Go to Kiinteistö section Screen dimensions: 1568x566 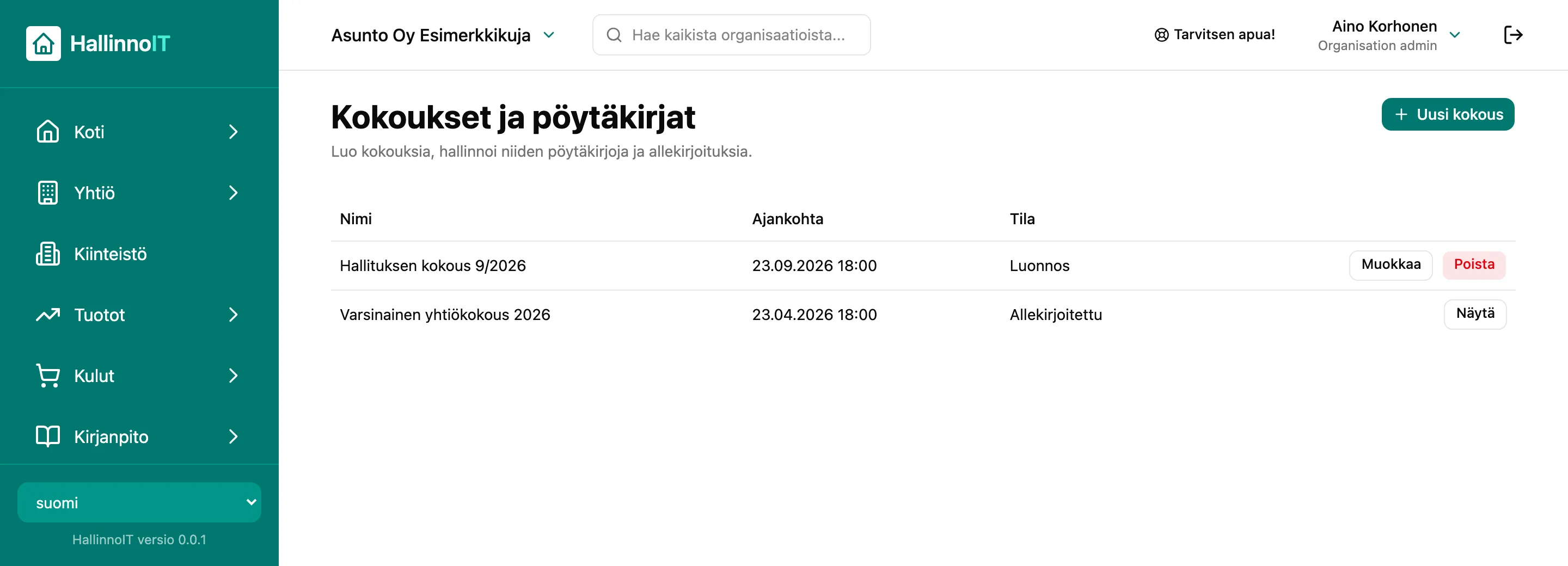point(139,254)
